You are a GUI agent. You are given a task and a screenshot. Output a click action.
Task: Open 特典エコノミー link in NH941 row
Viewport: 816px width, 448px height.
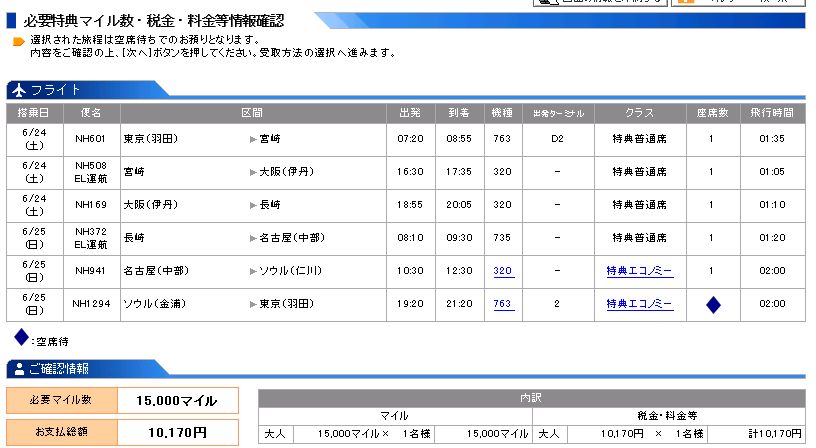[x=640, y=271]
